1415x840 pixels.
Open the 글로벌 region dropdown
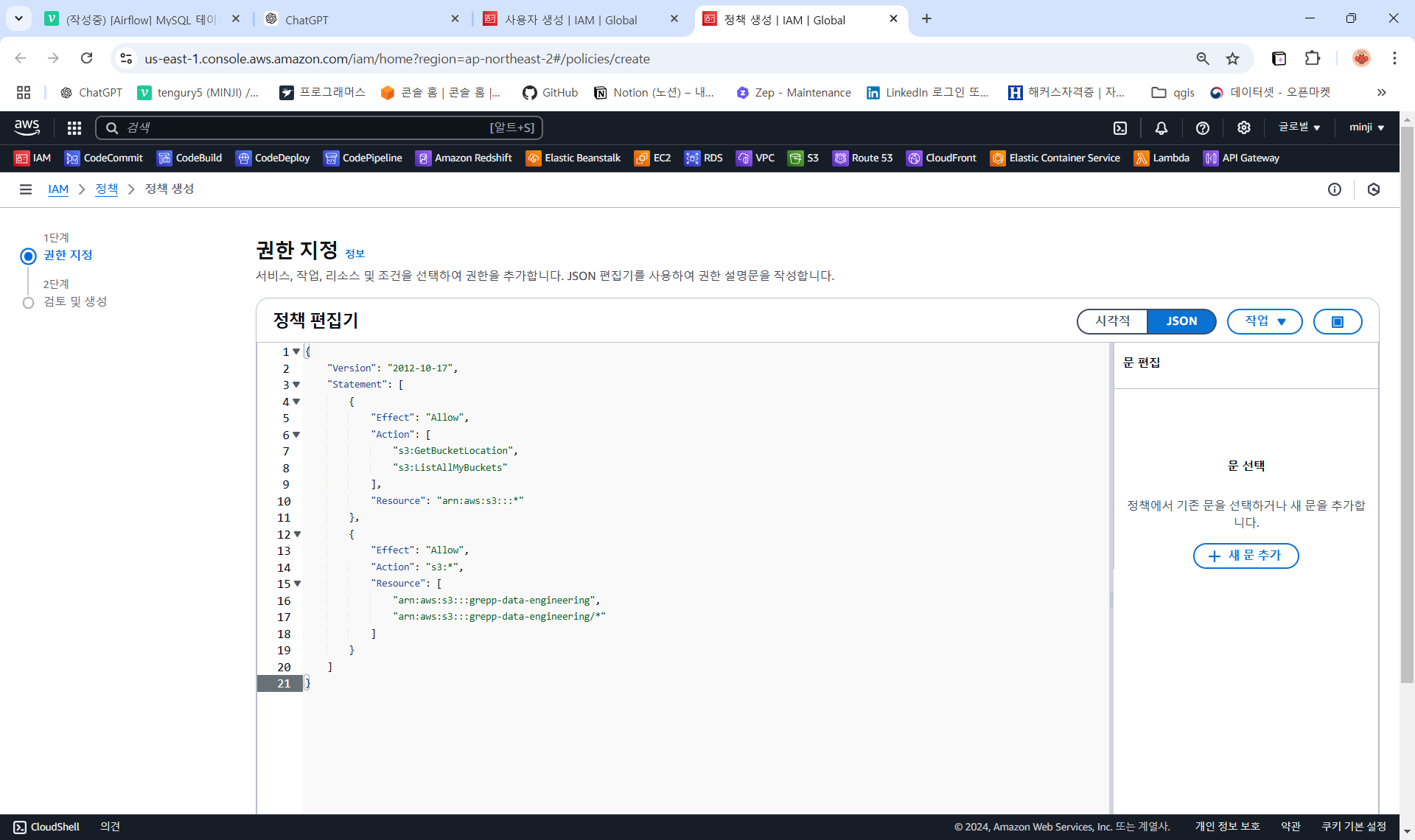[x=1299, y=127]
